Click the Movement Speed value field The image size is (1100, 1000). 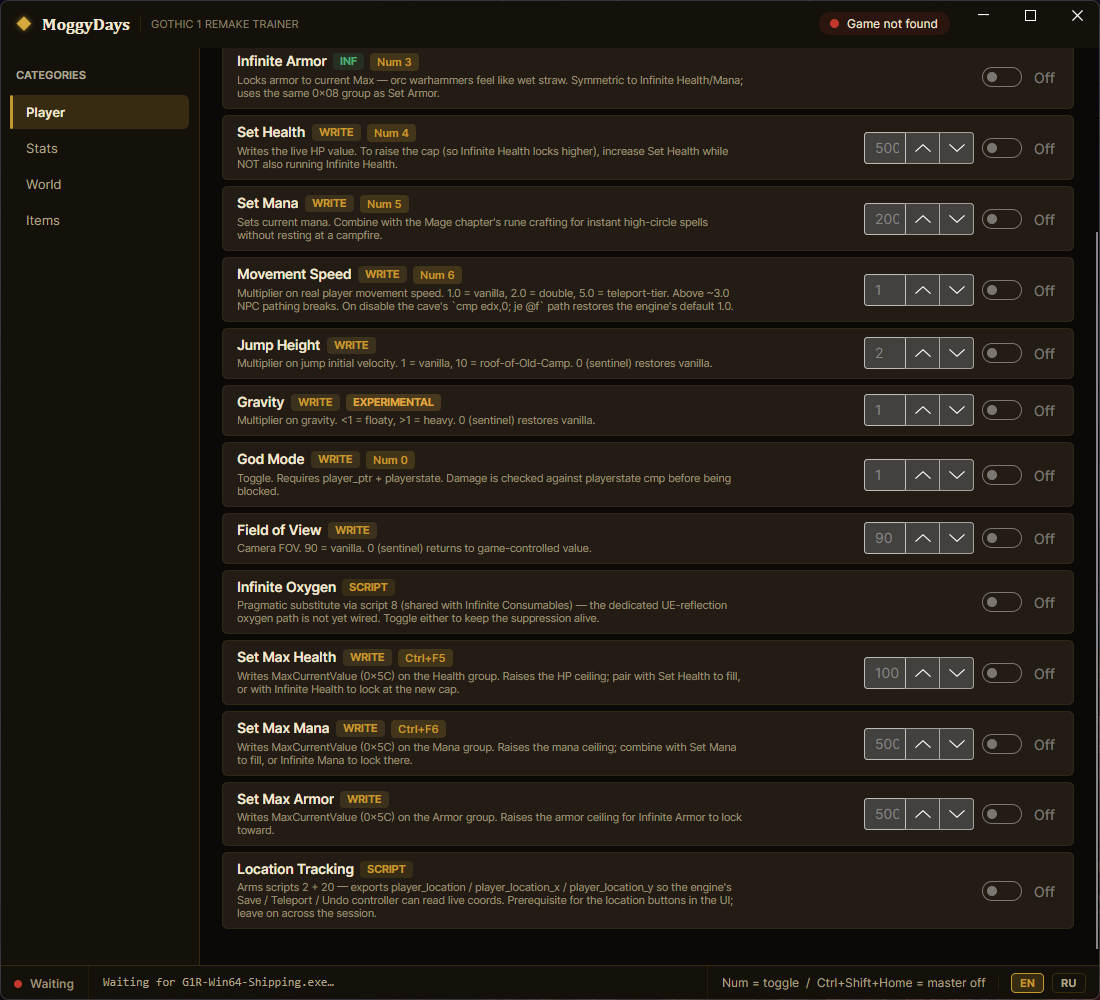coord(885,290)
